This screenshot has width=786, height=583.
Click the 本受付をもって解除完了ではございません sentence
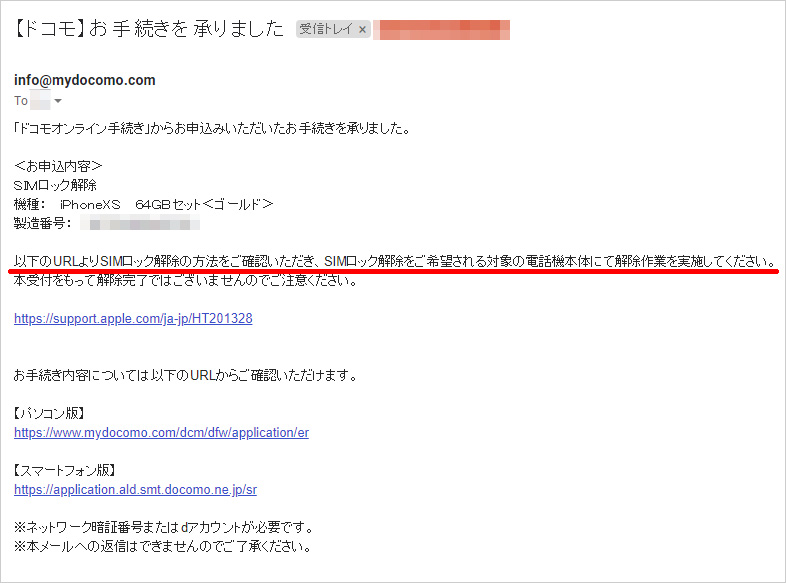(186, 280)
